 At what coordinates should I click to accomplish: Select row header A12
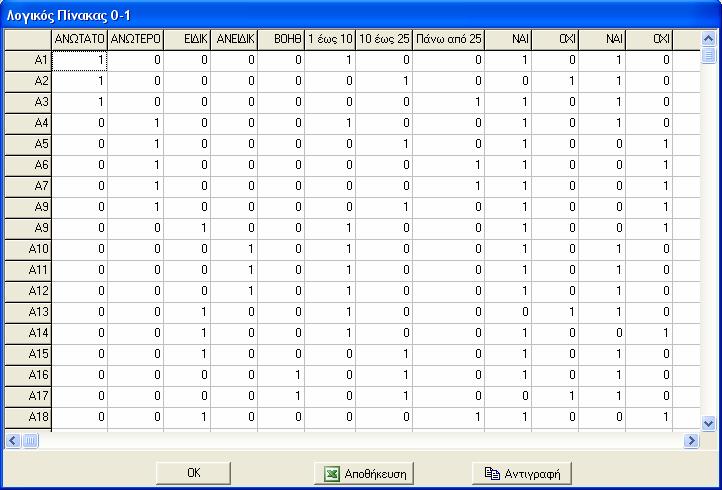28,292
